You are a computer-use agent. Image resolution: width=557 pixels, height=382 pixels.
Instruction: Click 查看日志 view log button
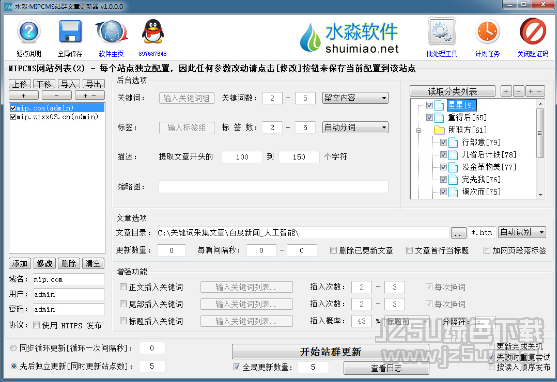tap(386, 368)
